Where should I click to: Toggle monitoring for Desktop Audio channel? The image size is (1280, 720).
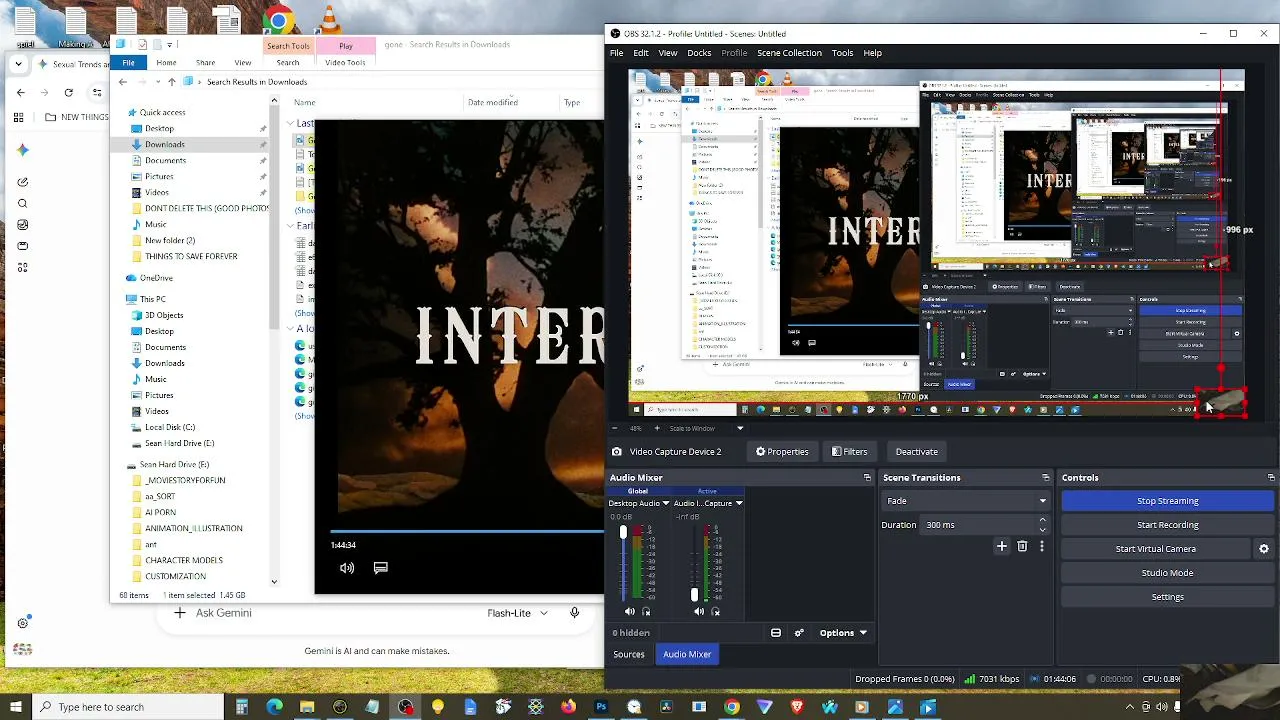click(646, 611)
